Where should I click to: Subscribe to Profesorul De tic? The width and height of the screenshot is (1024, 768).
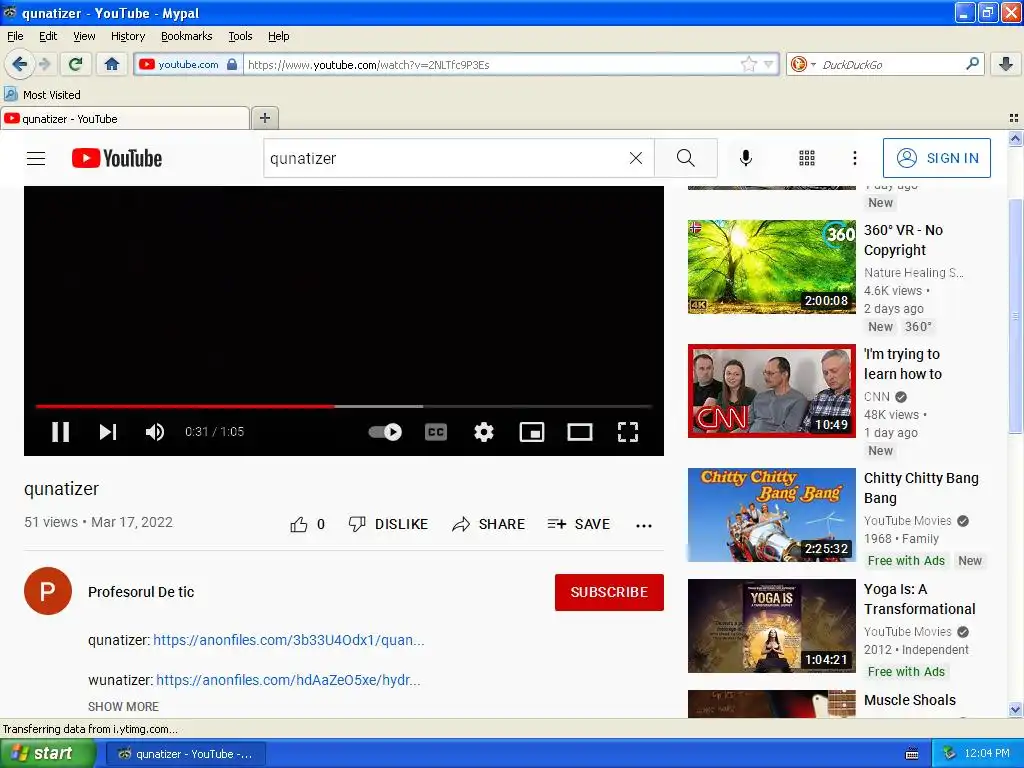(609, 592)
